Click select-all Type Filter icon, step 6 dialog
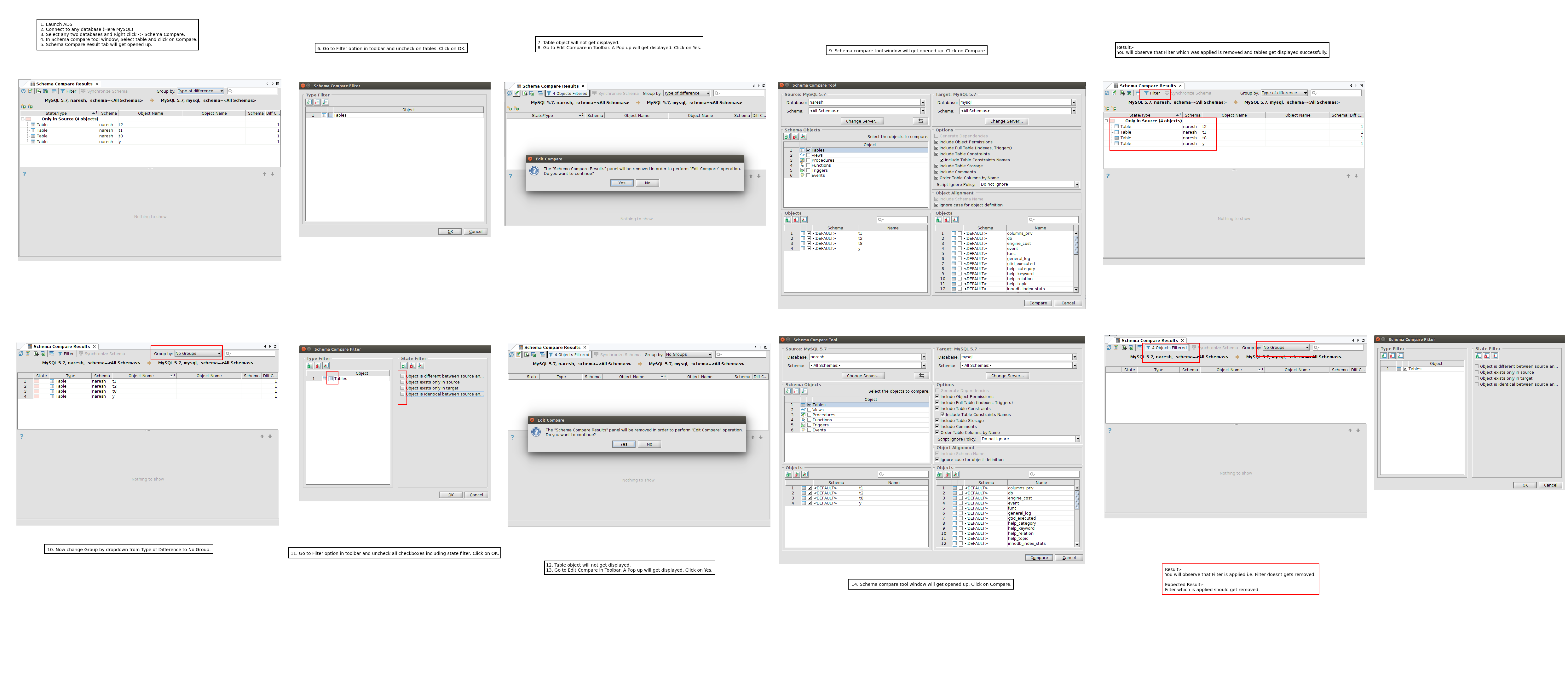1568x692 pixels. tap(309, 102)
